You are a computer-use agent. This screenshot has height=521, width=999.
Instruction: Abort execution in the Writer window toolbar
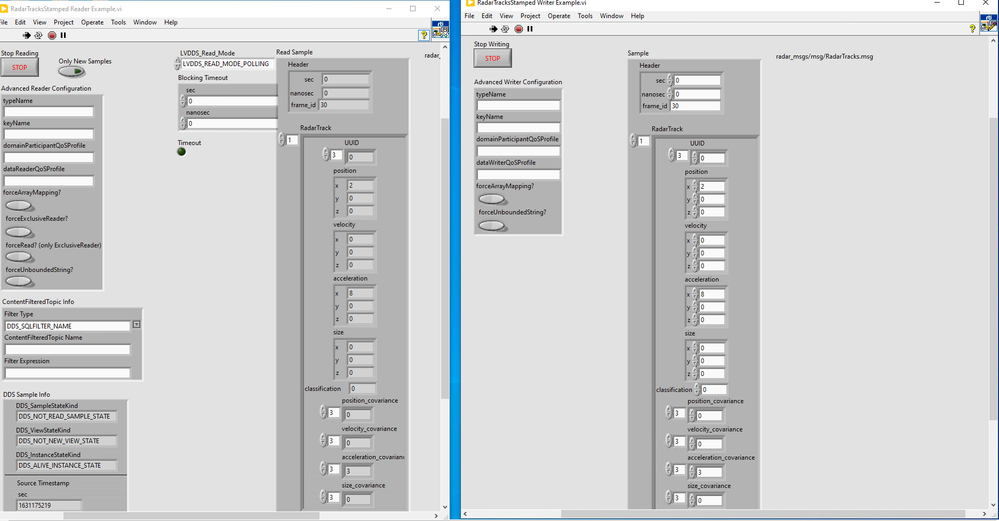click(x=518, y=29)
